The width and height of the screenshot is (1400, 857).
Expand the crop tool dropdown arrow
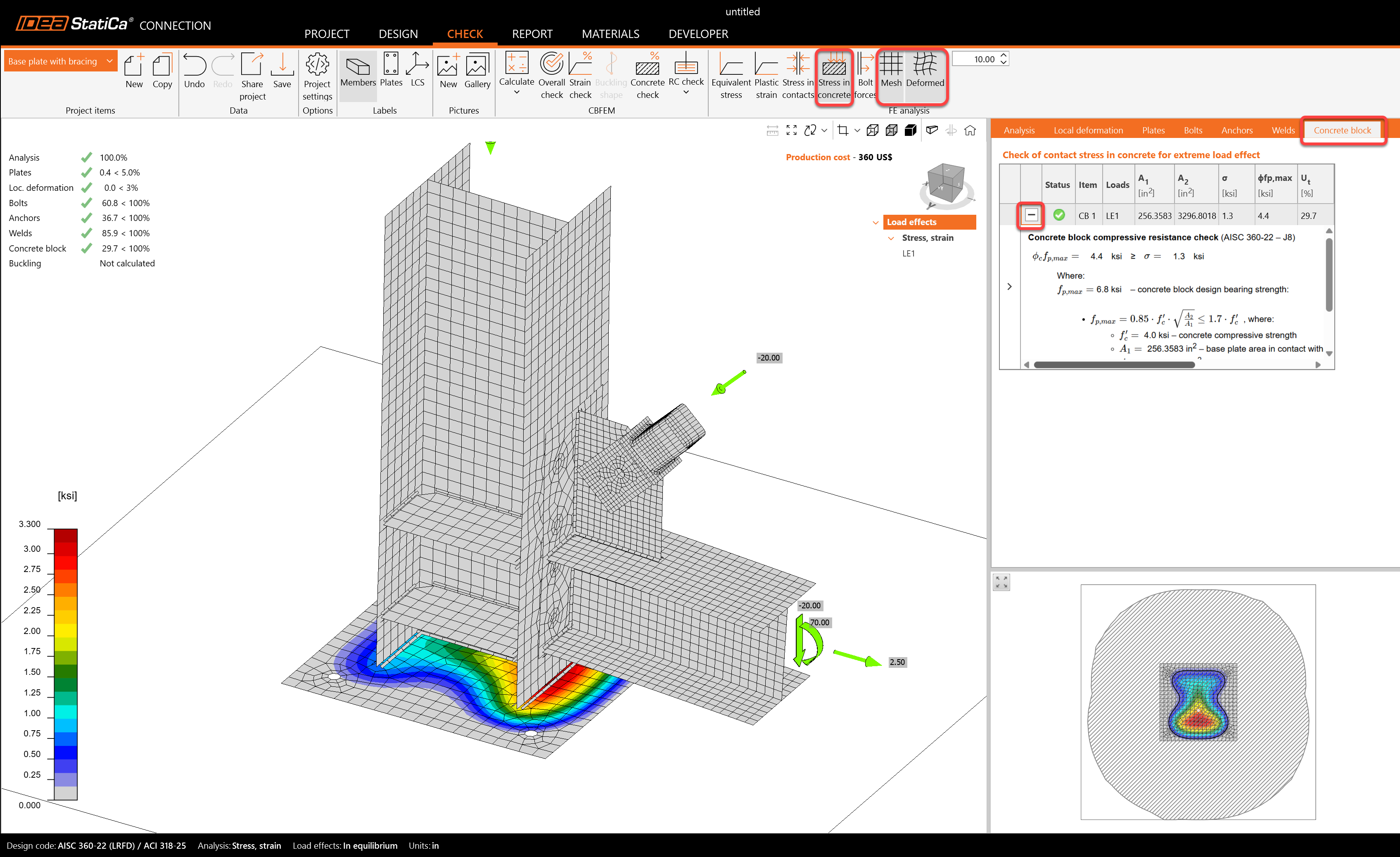(857, 131)
